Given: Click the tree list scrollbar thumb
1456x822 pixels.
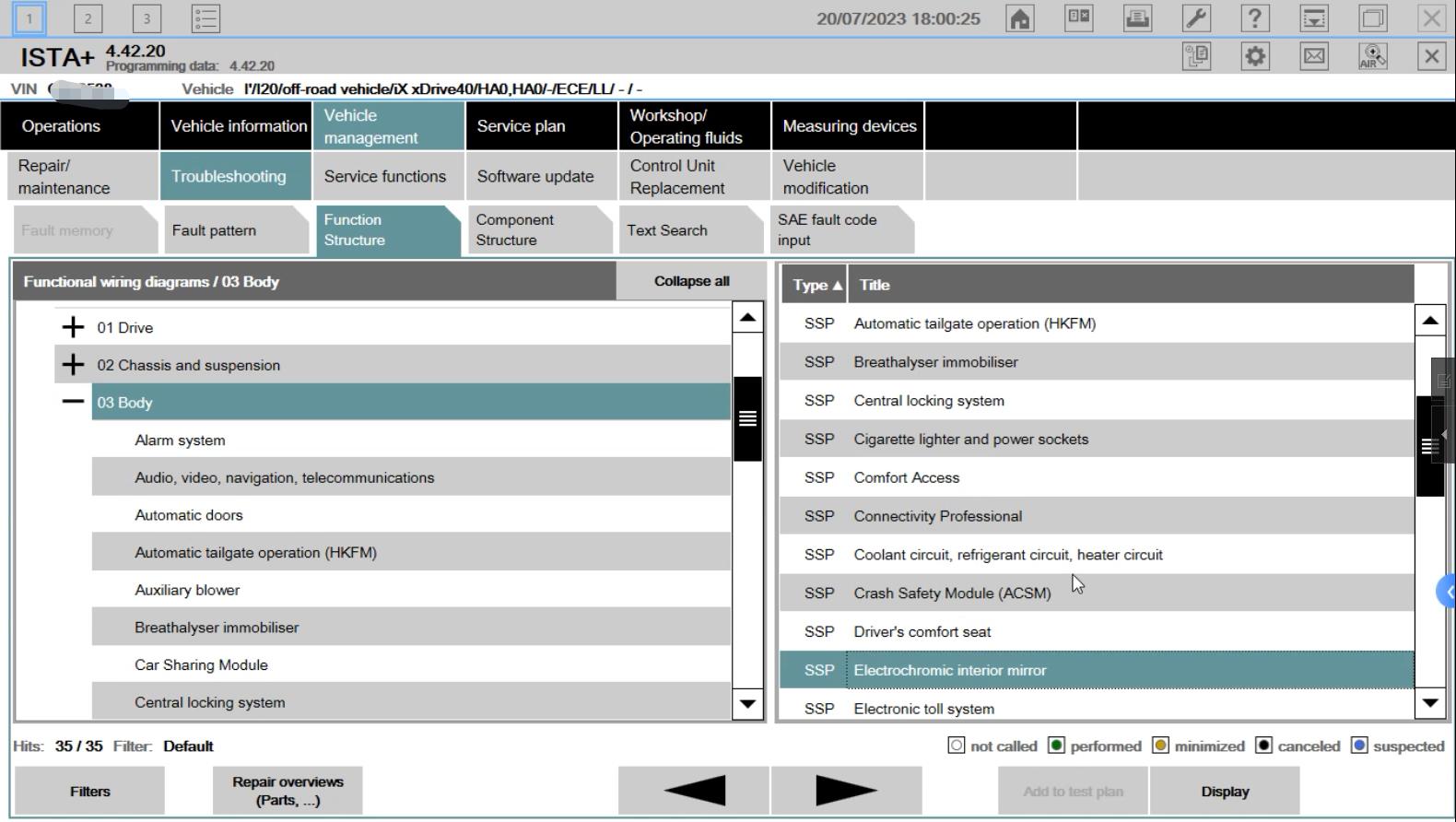Looking at the screenshot, I should pos(747,418).
